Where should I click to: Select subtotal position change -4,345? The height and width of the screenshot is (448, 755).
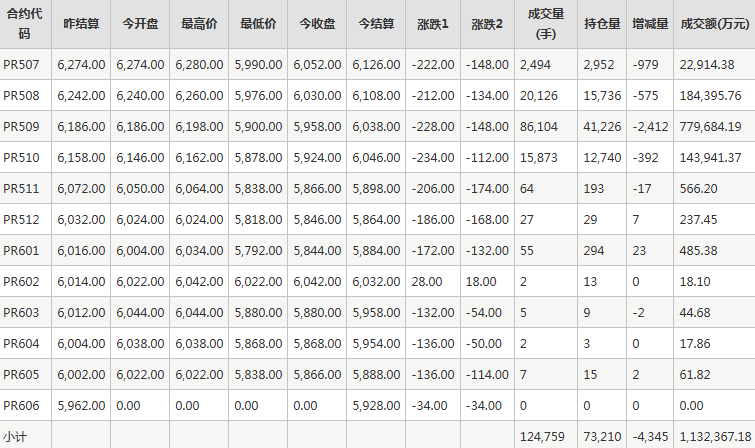tap(650, 437)
